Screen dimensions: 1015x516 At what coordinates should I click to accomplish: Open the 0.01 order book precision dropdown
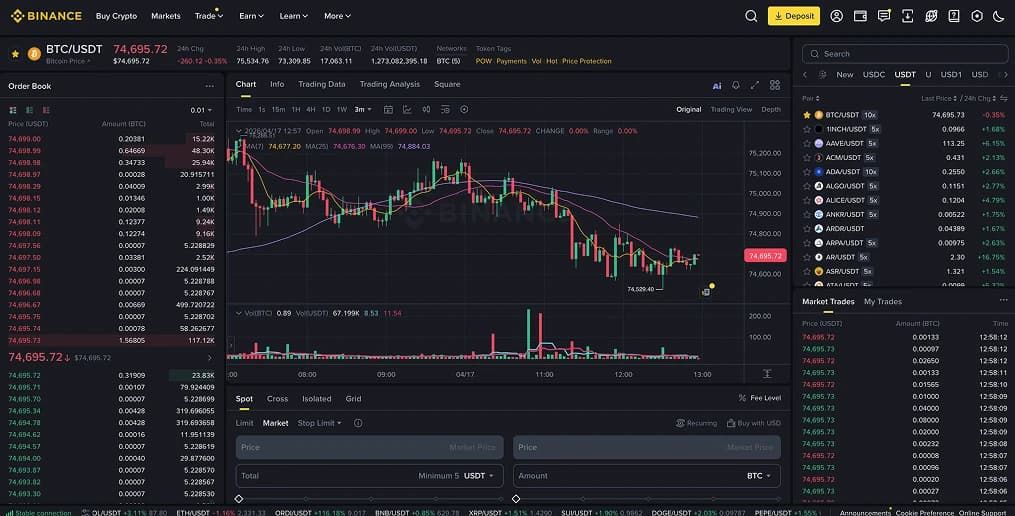tap(201, 110)
